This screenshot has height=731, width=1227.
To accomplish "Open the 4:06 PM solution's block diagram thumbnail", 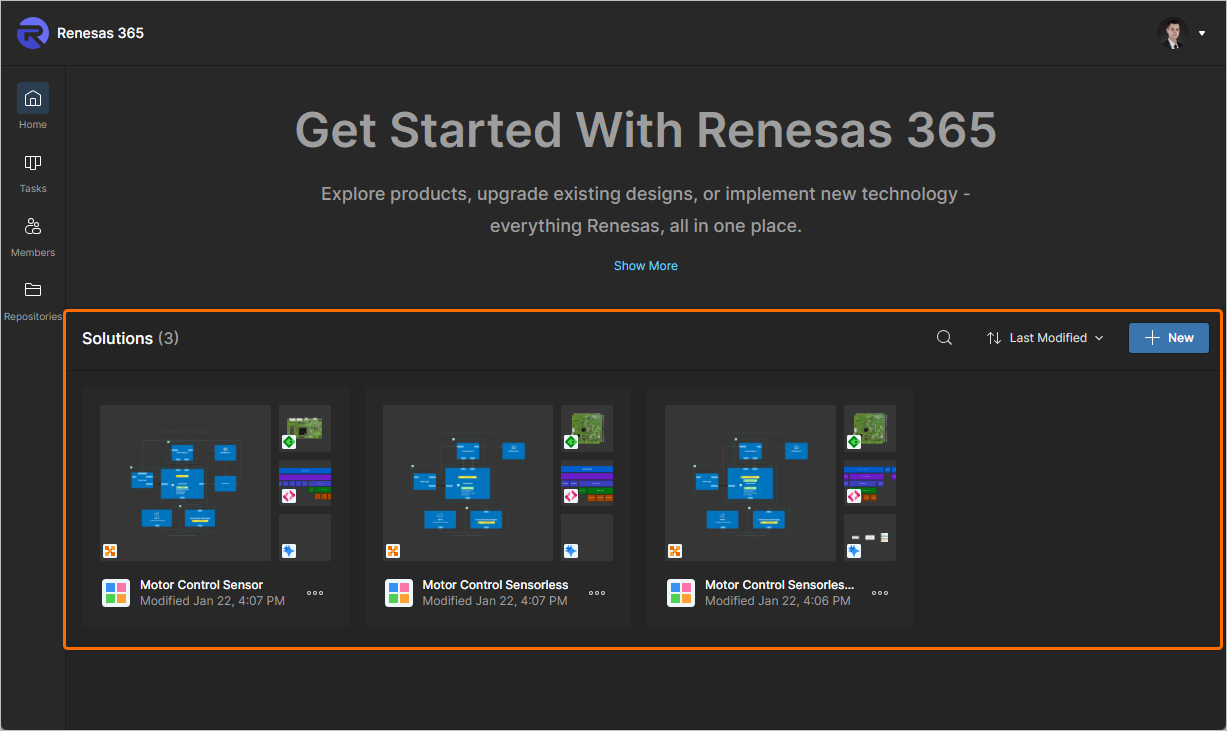I will [750, 482].
